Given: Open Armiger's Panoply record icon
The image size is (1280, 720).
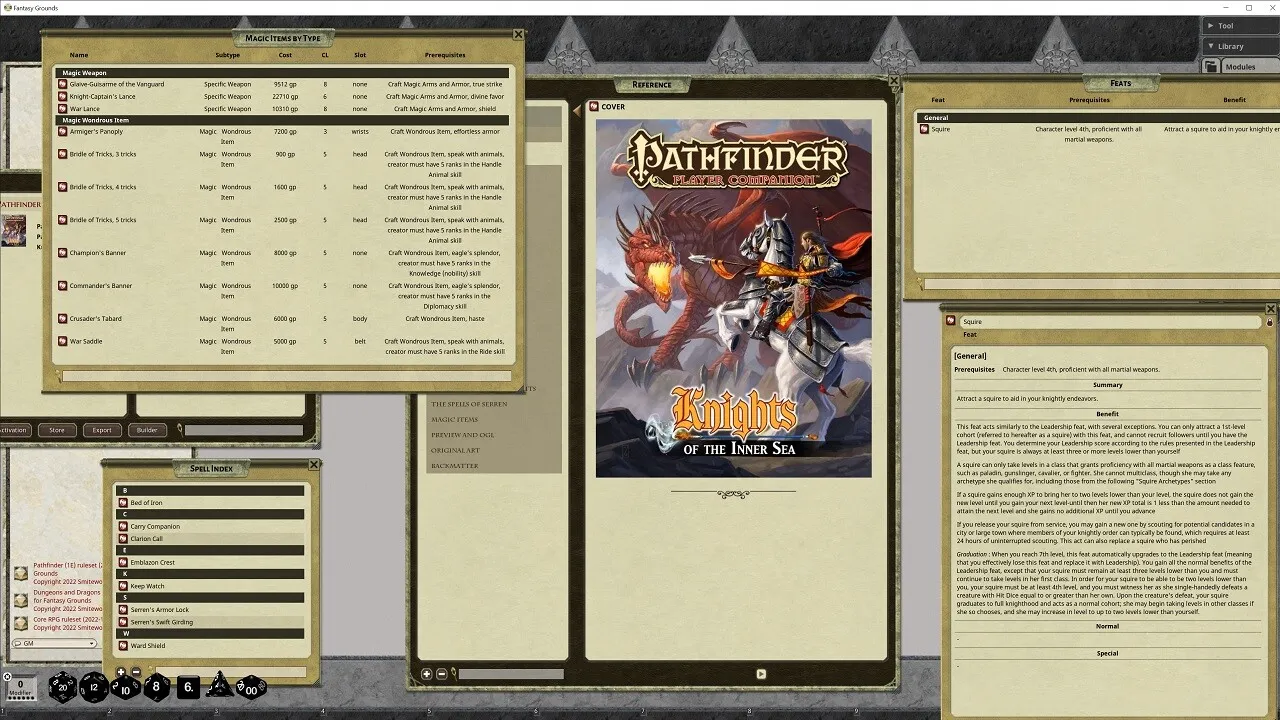Looking at the screenshot, I should [63, 131].
